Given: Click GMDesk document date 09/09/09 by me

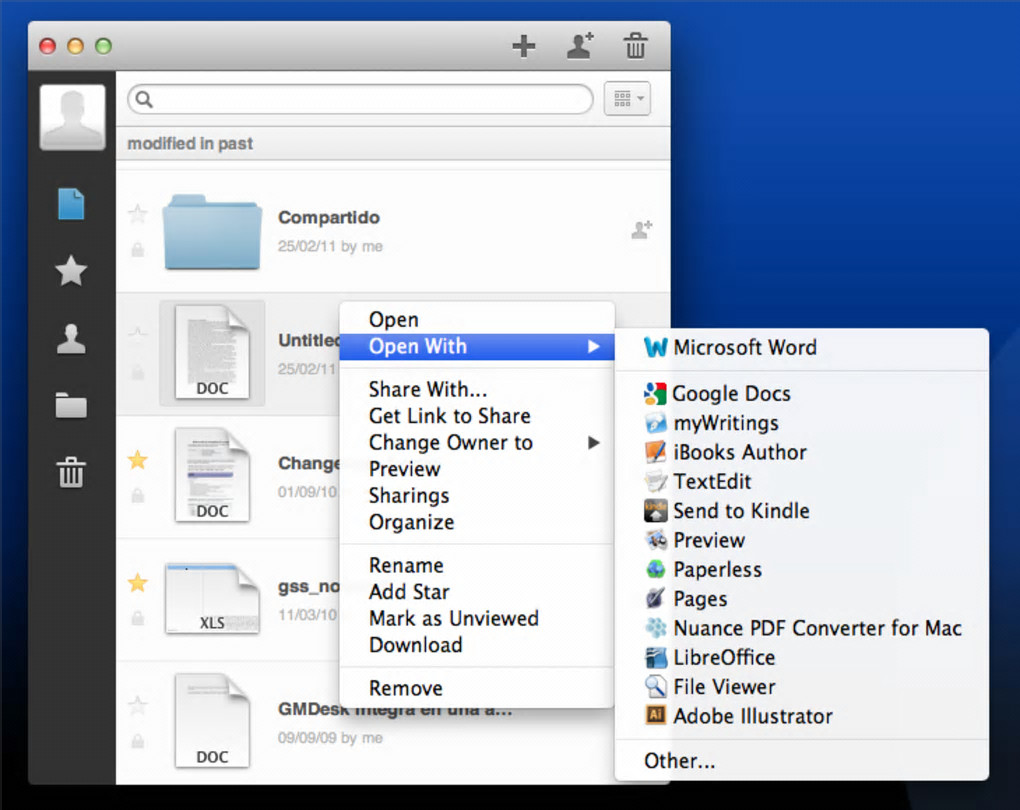Looking at the screenshot, I should 330,738.
